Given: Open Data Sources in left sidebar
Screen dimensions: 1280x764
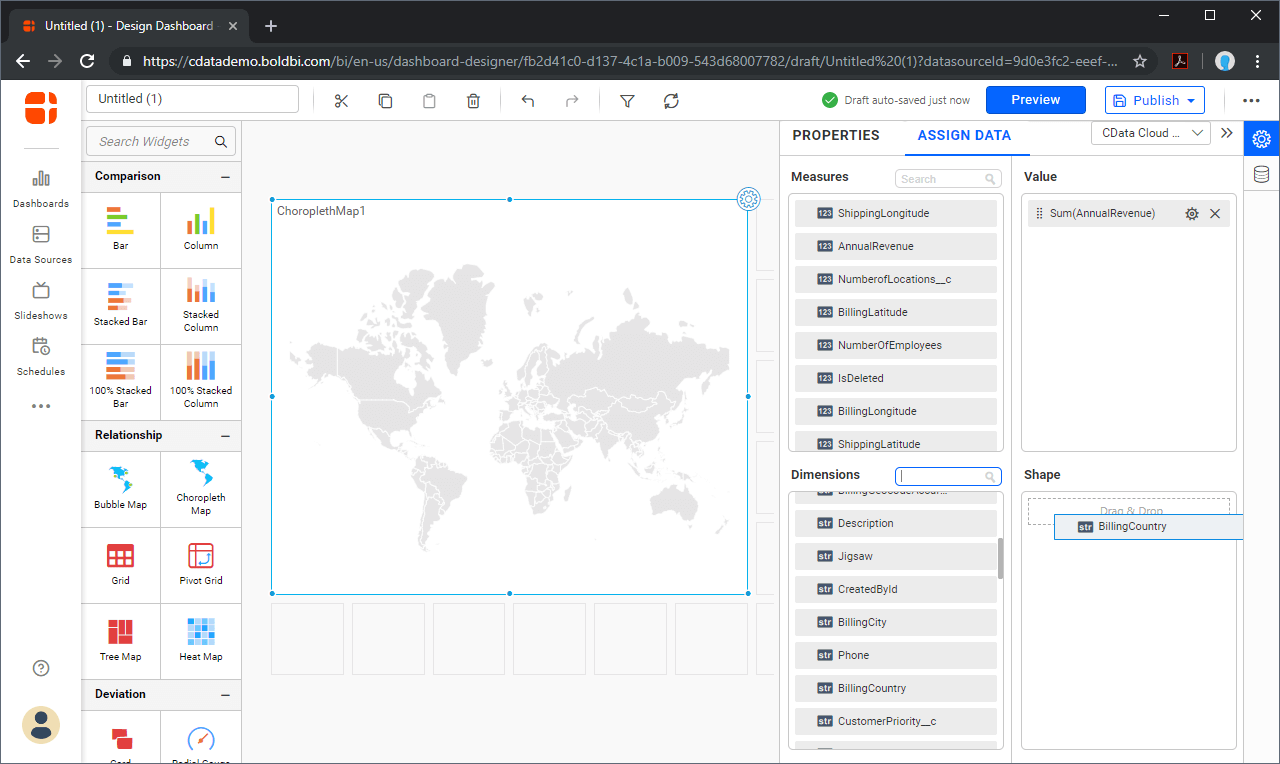Looking at the screenshot, I should [x=40, y=244].
